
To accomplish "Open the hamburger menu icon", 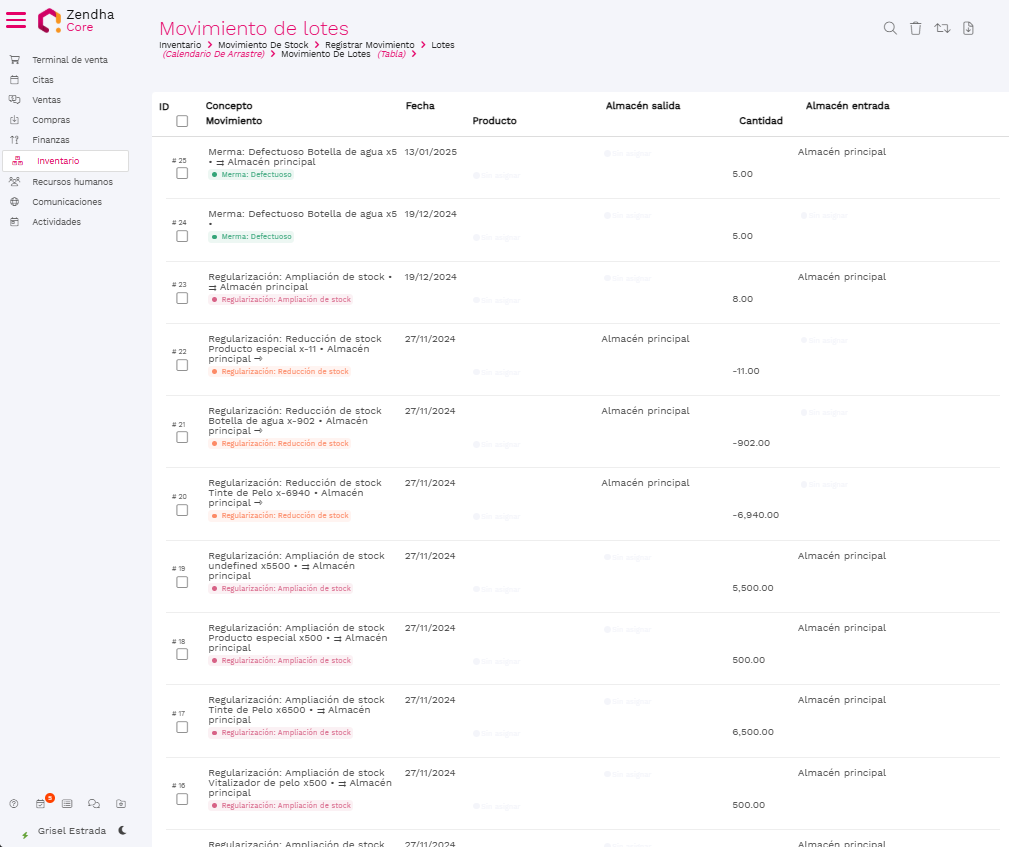I will coord(16,20).
